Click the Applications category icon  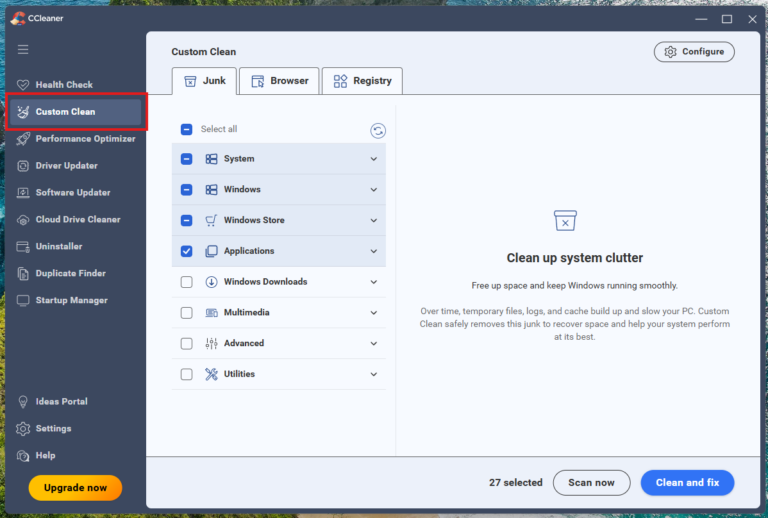coord(211,251)
